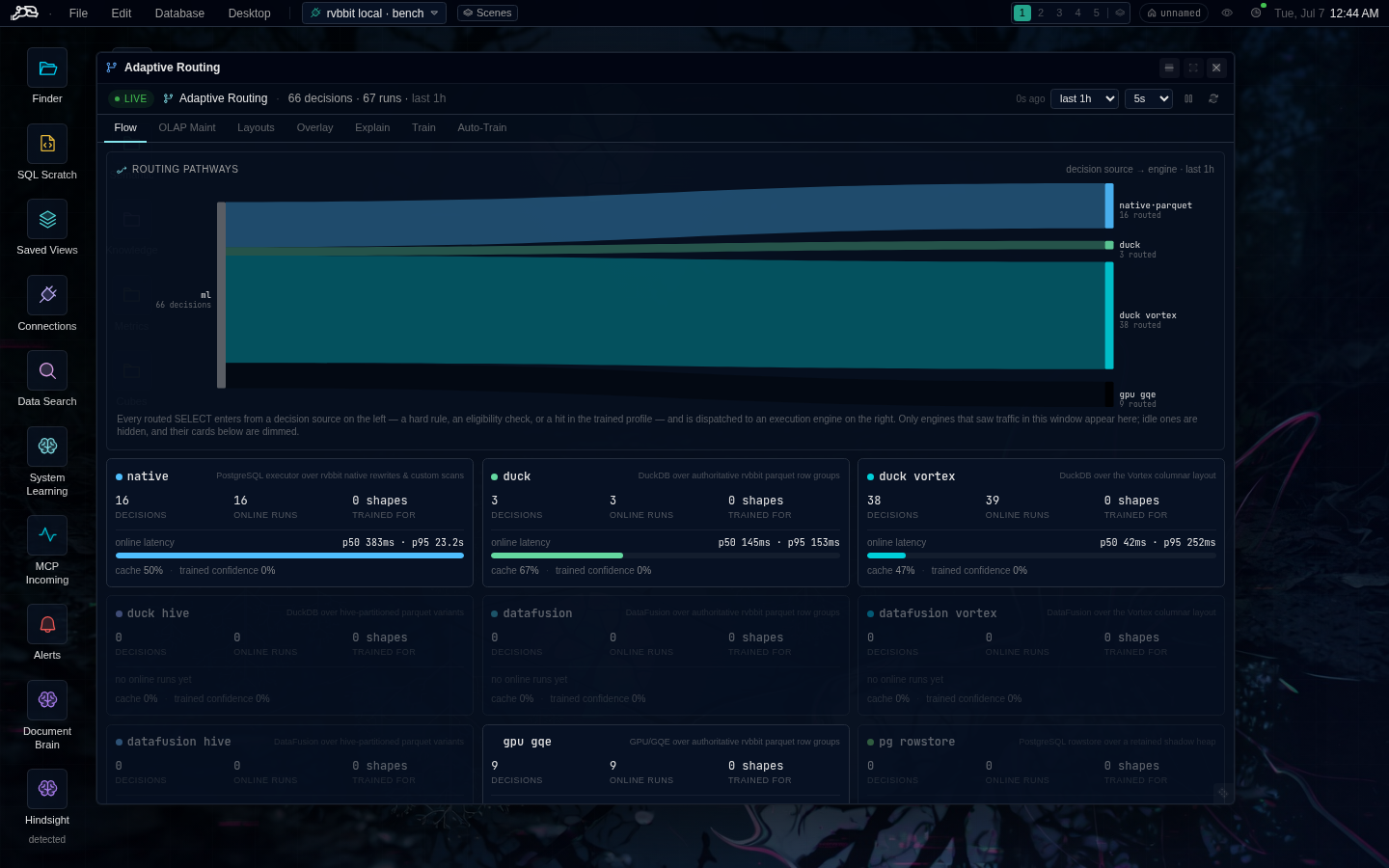The width and height of the screenshot is (1389, 868).
Task: Open the Finder dock icon
Action: 47,68
